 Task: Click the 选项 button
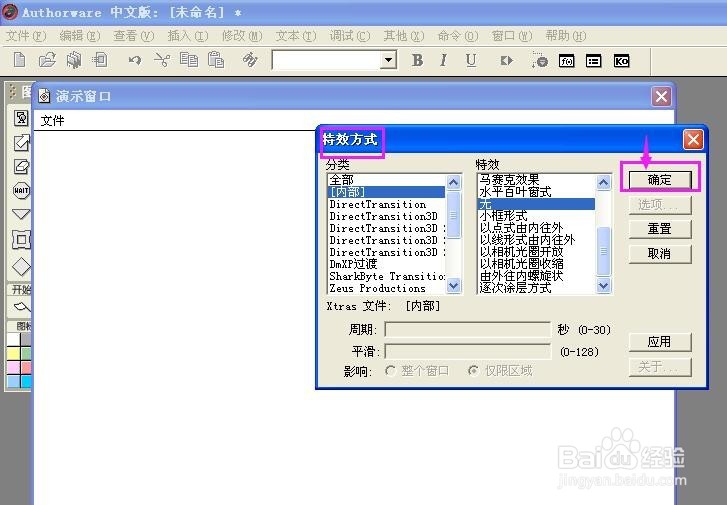click(660, 205)
